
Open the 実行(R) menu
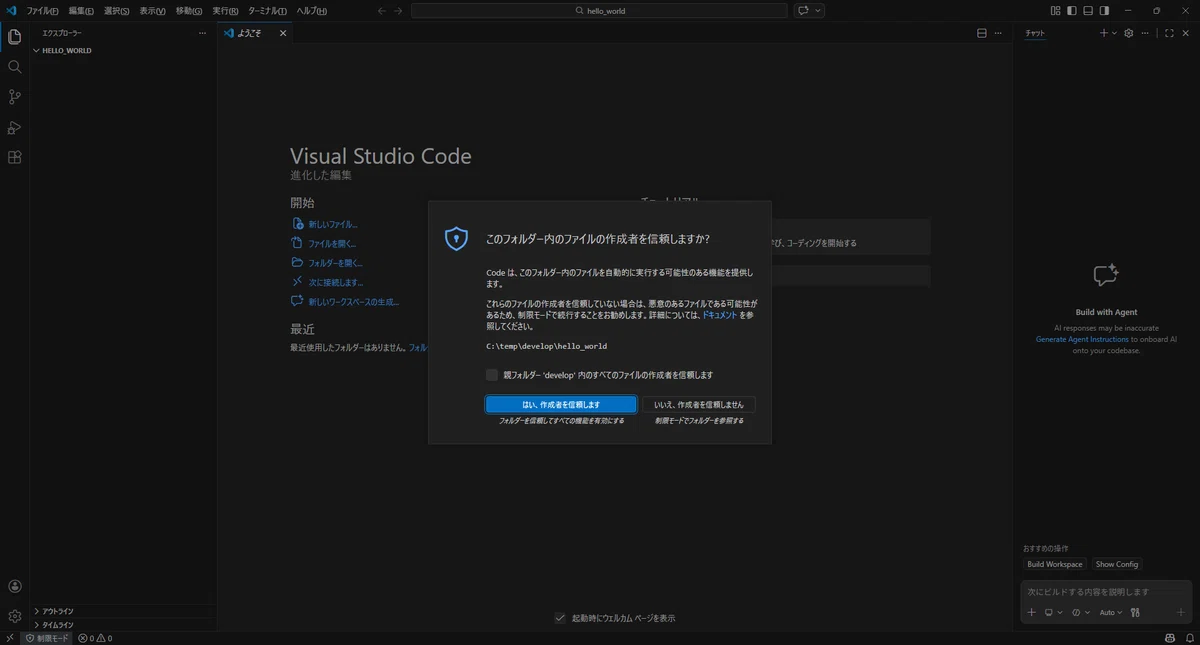pos(225,11)
